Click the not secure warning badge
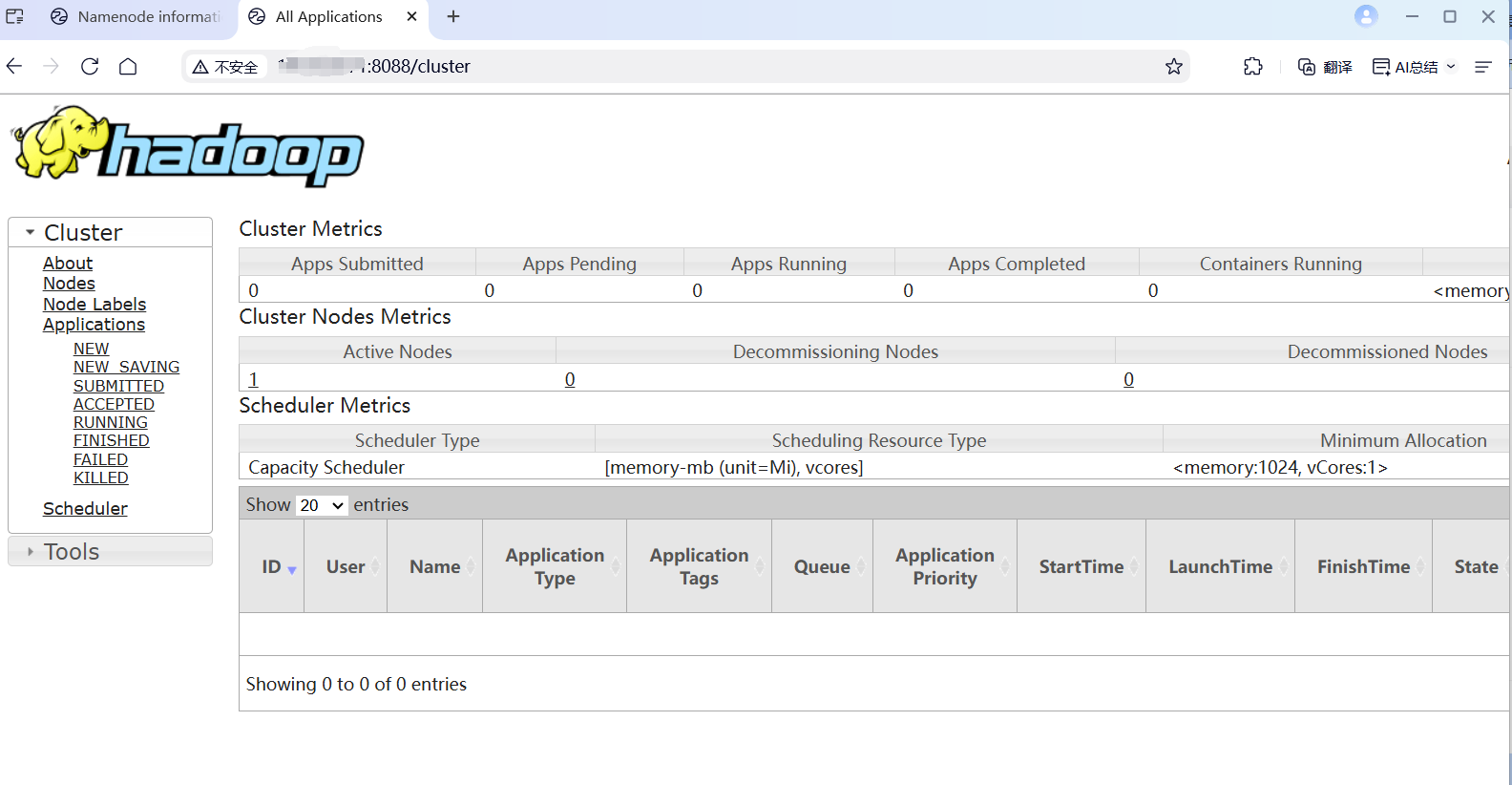The height and width of the screenshot is (785, 1512). pos(225,66)
